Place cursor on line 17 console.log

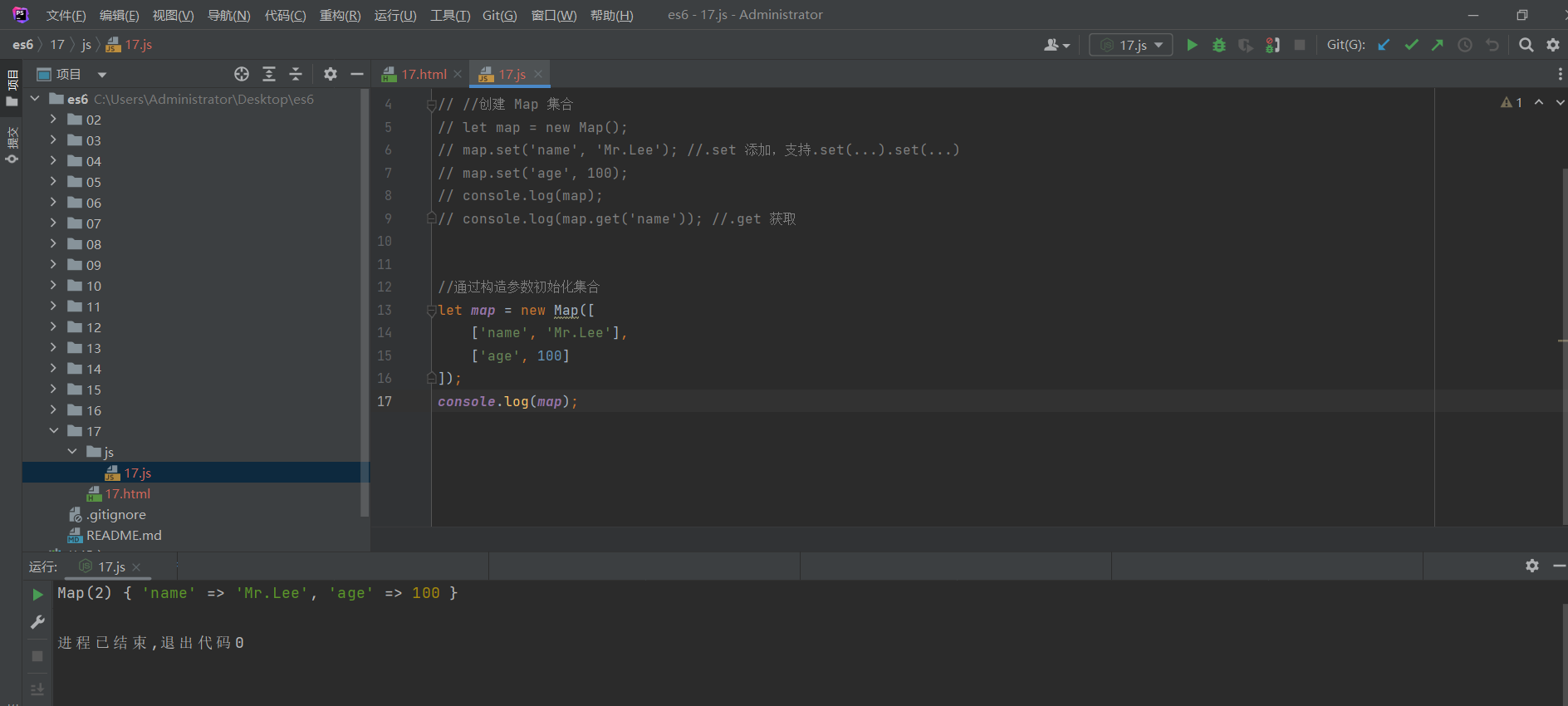[x=507, y=401]
